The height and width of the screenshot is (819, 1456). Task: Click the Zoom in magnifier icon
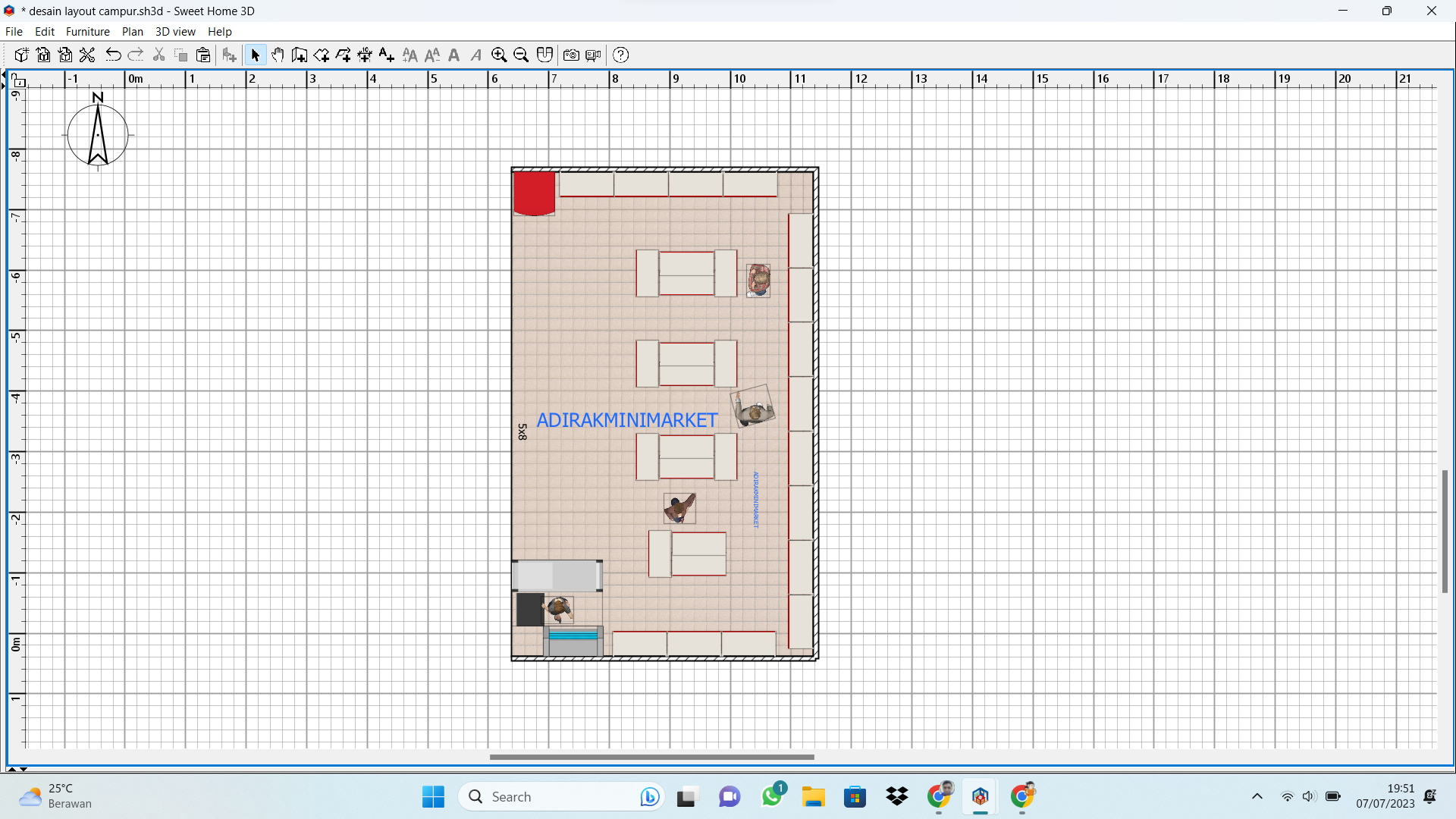click(x=499, y=55)
